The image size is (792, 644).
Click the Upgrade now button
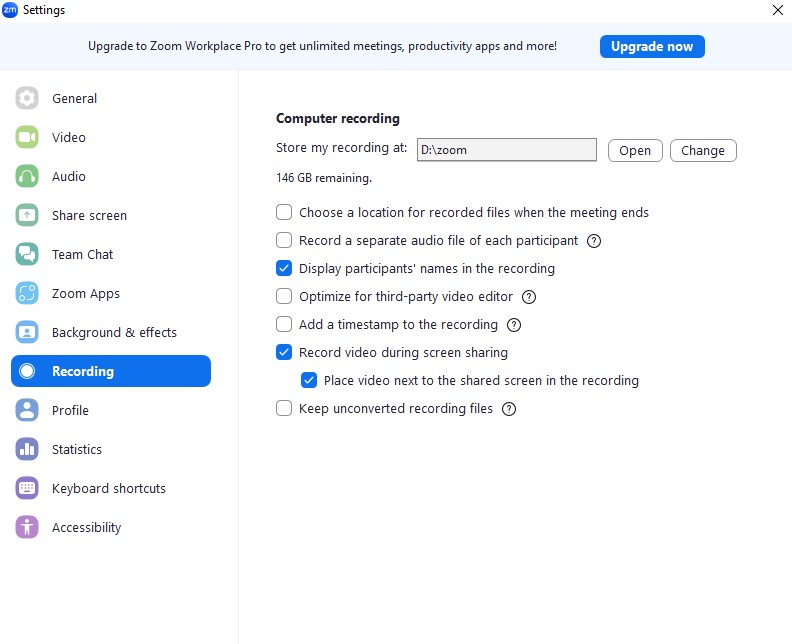652,46
